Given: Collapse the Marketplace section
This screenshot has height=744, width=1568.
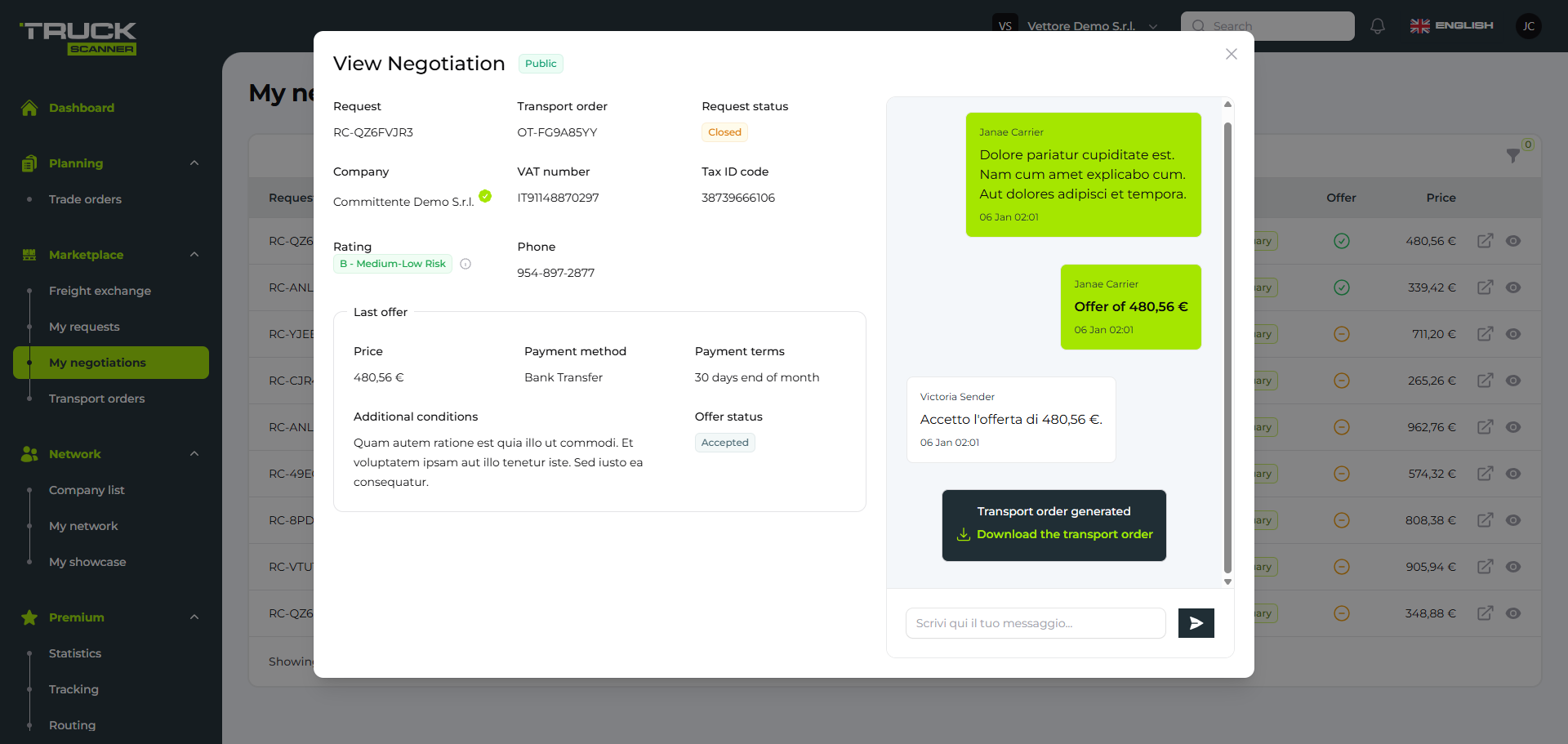Looking at the screenshot, I should tap(194, 255).
